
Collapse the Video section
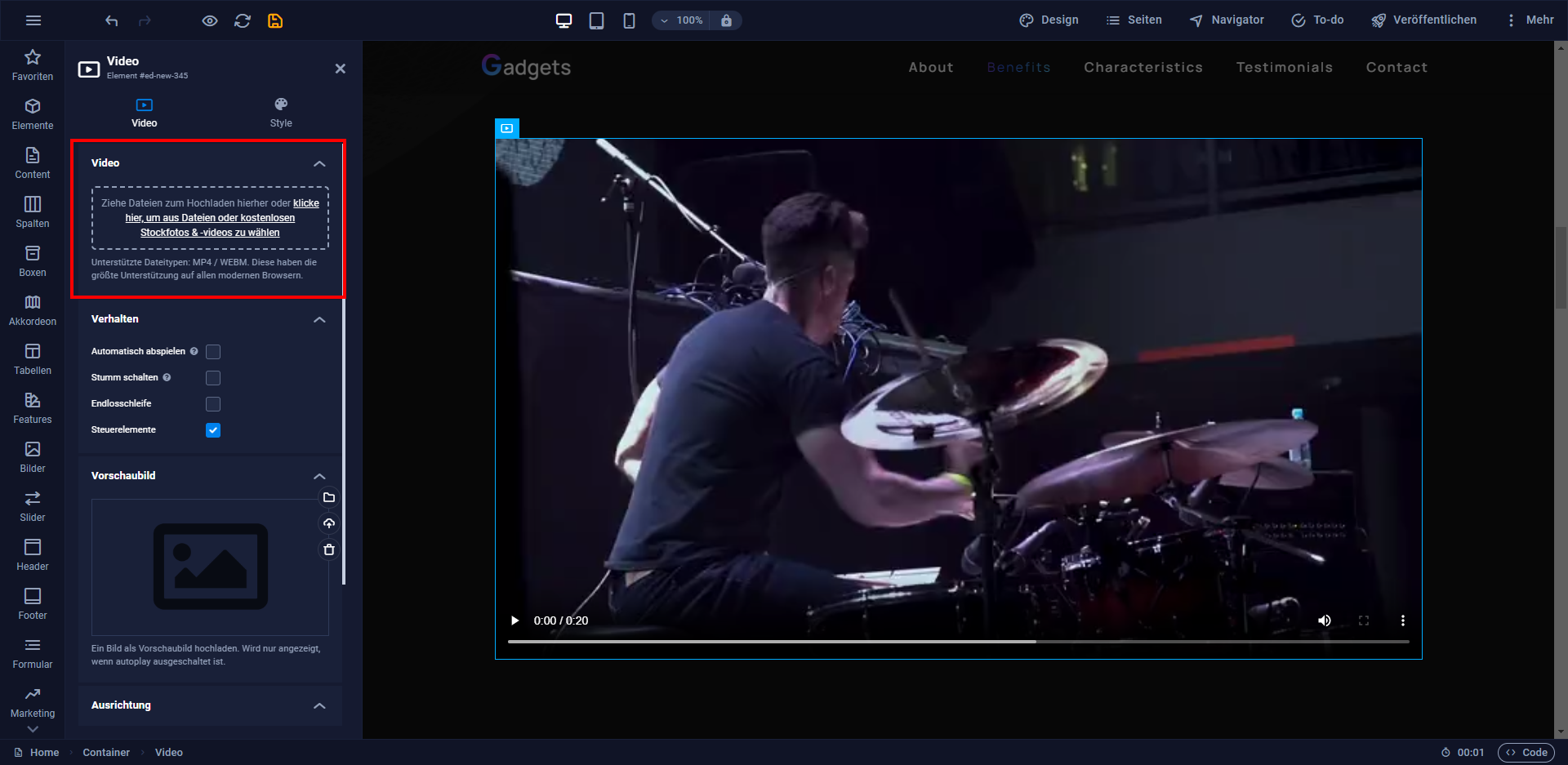[x=319, y=163]
